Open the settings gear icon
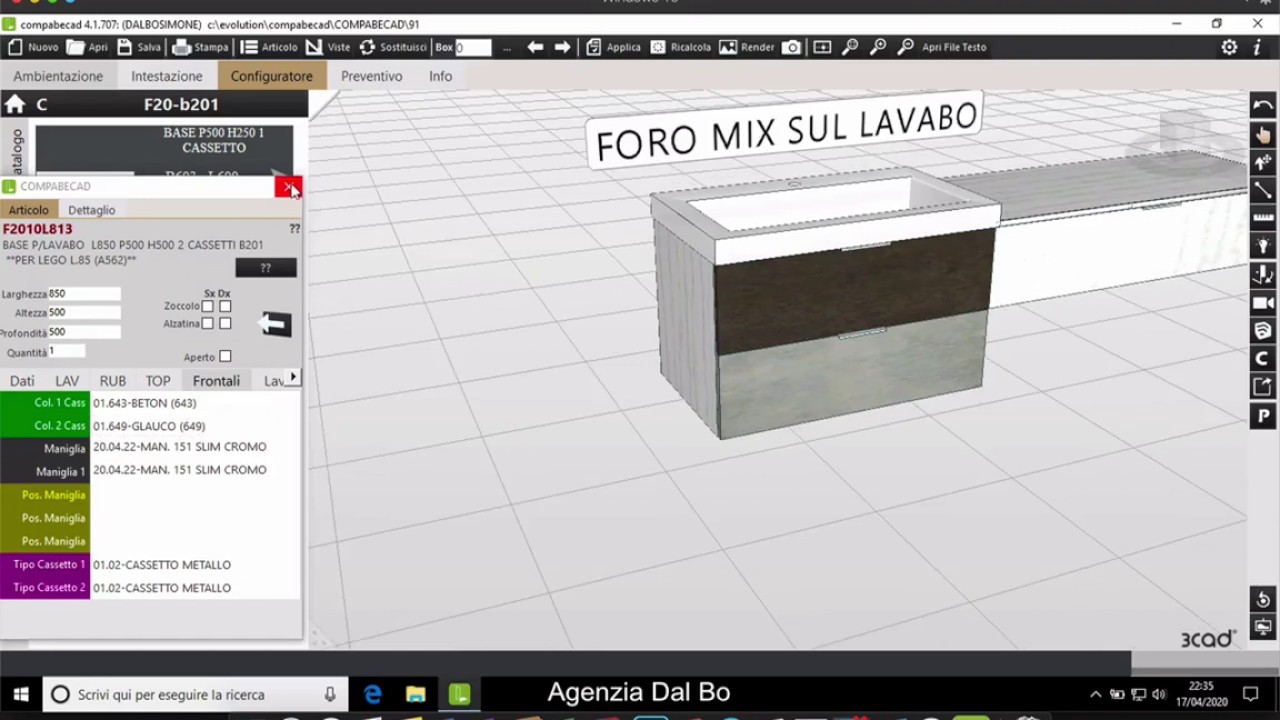Viewport: 1280px width, 720px height. tap(1229, 47)
